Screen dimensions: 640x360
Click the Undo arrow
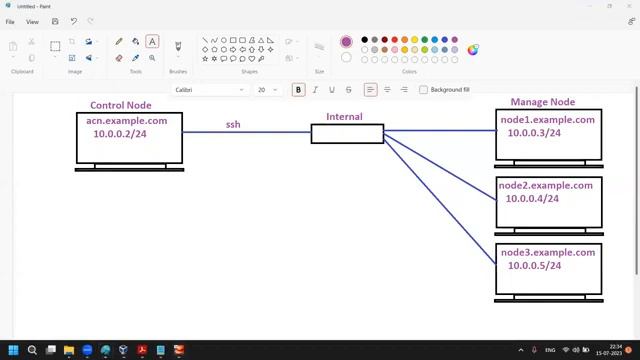73,21
